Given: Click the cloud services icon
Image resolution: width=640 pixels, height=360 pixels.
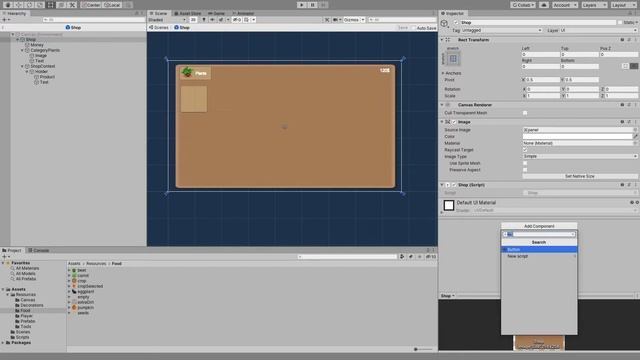Looking at the screenshot, I should (544, 5).
